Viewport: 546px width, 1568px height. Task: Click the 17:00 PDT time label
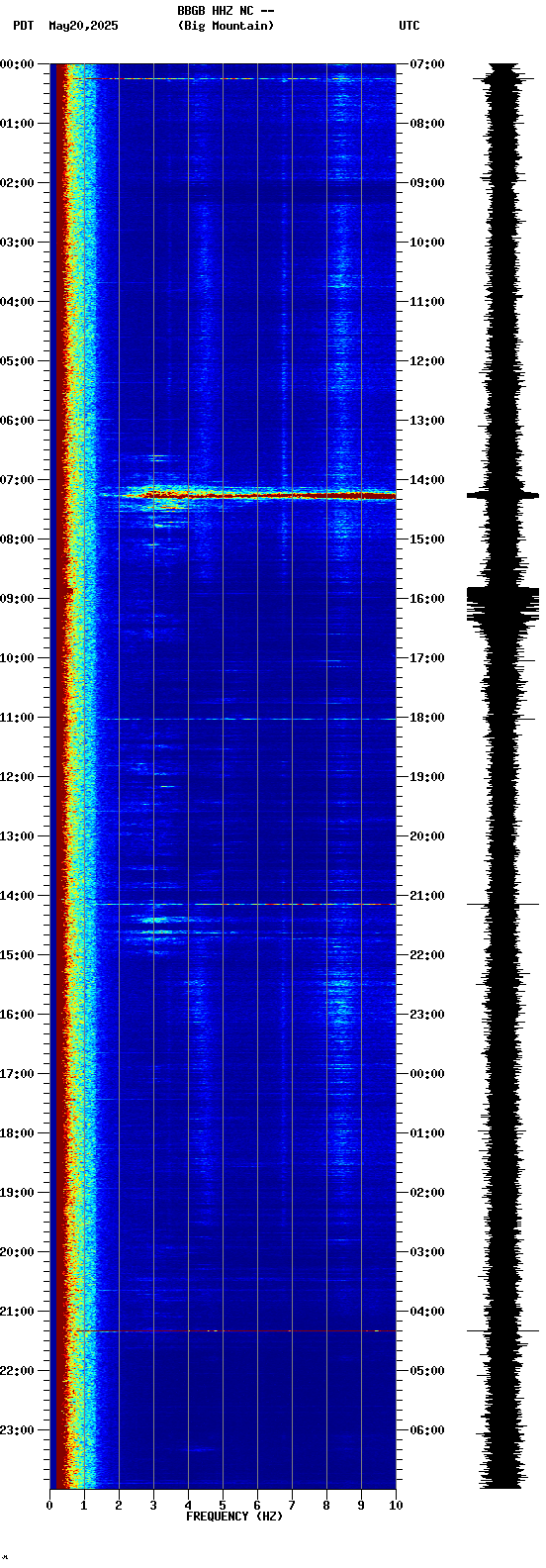pyautogui.click(x=17, y=1074)
